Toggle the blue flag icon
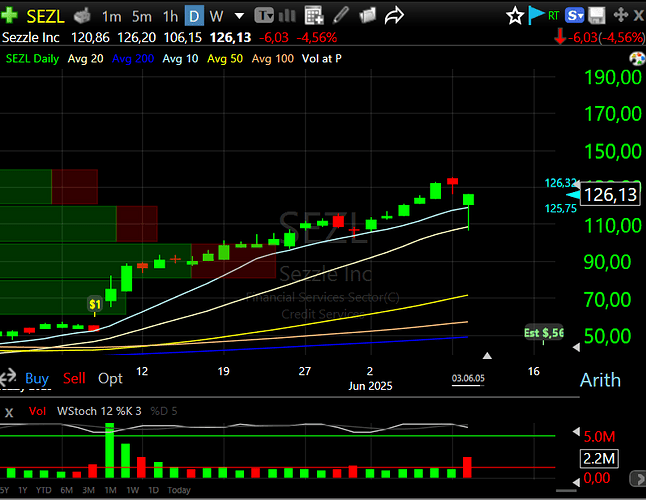Image resolution: width=646 pixels, height=500 pixels. (x=536, y=16)
